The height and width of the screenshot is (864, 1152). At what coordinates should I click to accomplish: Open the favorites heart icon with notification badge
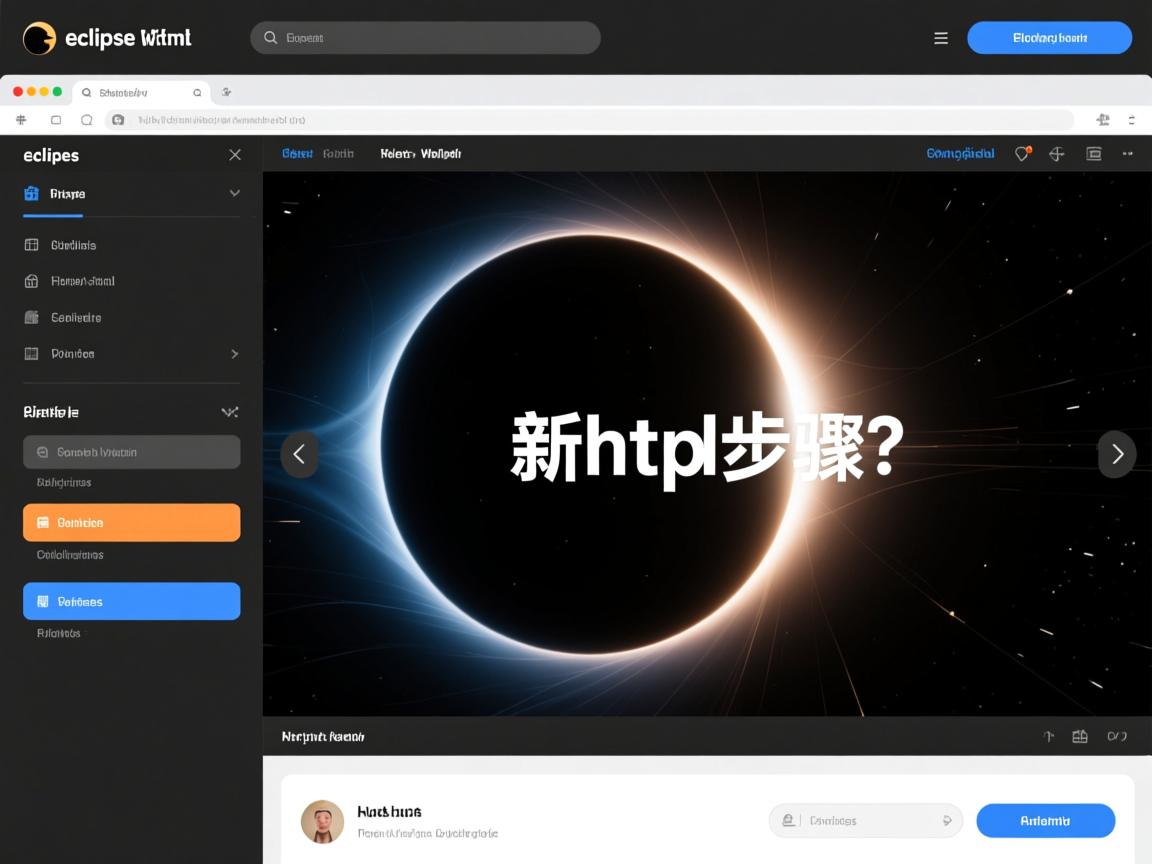pos(1021,153)
